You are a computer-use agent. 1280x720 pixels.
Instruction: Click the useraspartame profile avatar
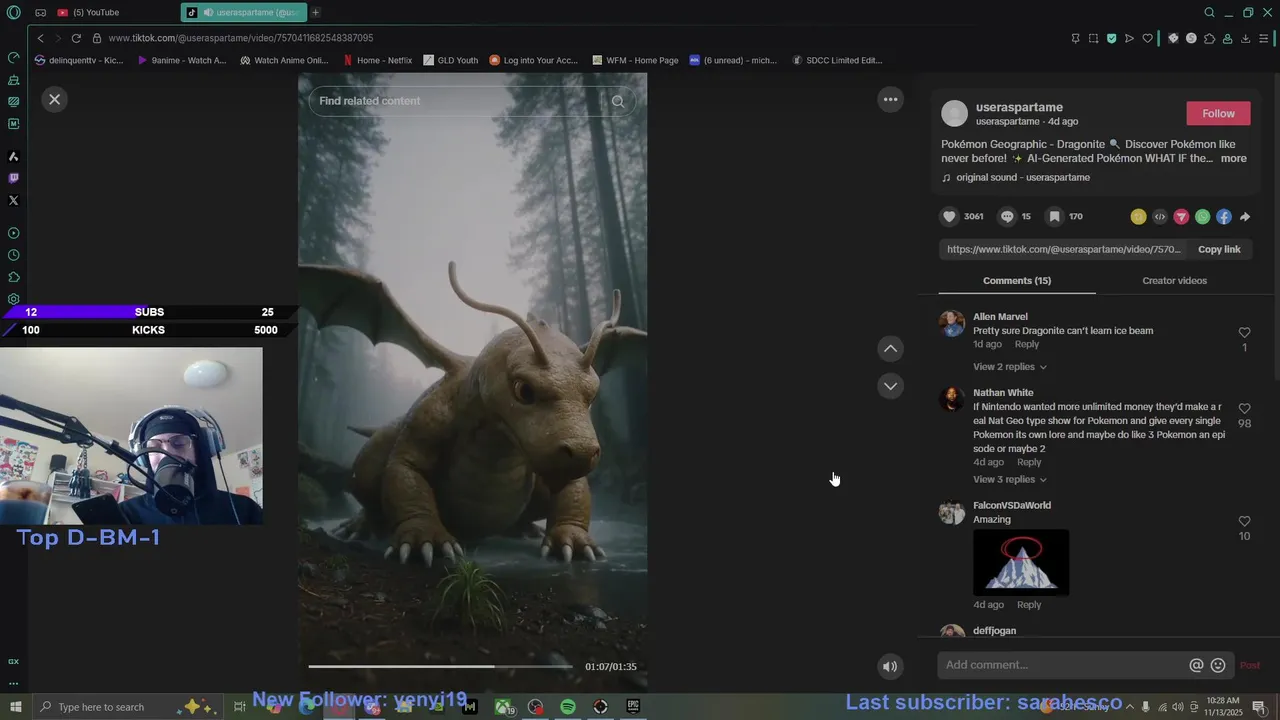(955, 113)
